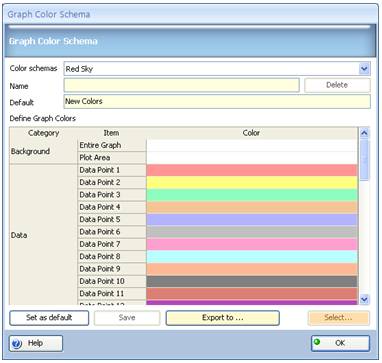
Task: Change the green Data Point 3 color
Action: 252,195
